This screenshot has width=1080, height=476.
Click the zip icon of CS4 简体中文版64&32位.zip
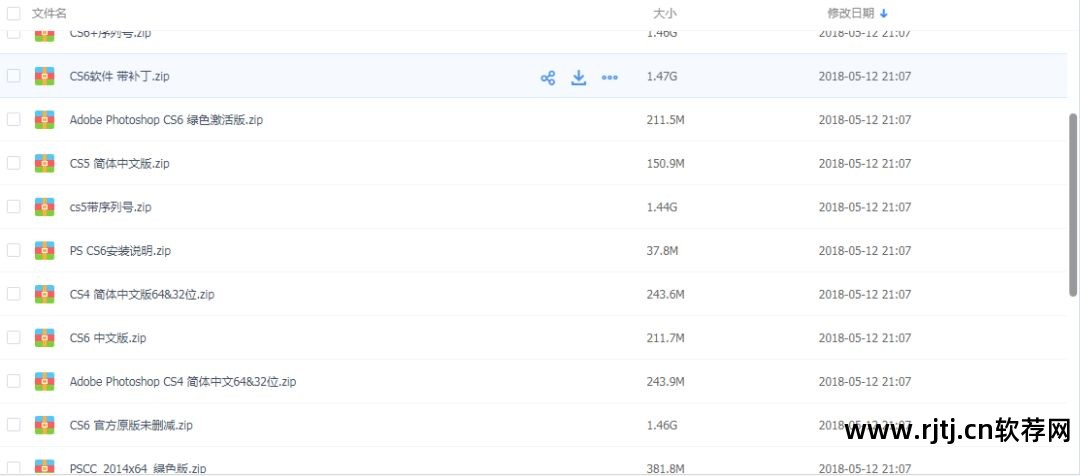coord(45,294)
